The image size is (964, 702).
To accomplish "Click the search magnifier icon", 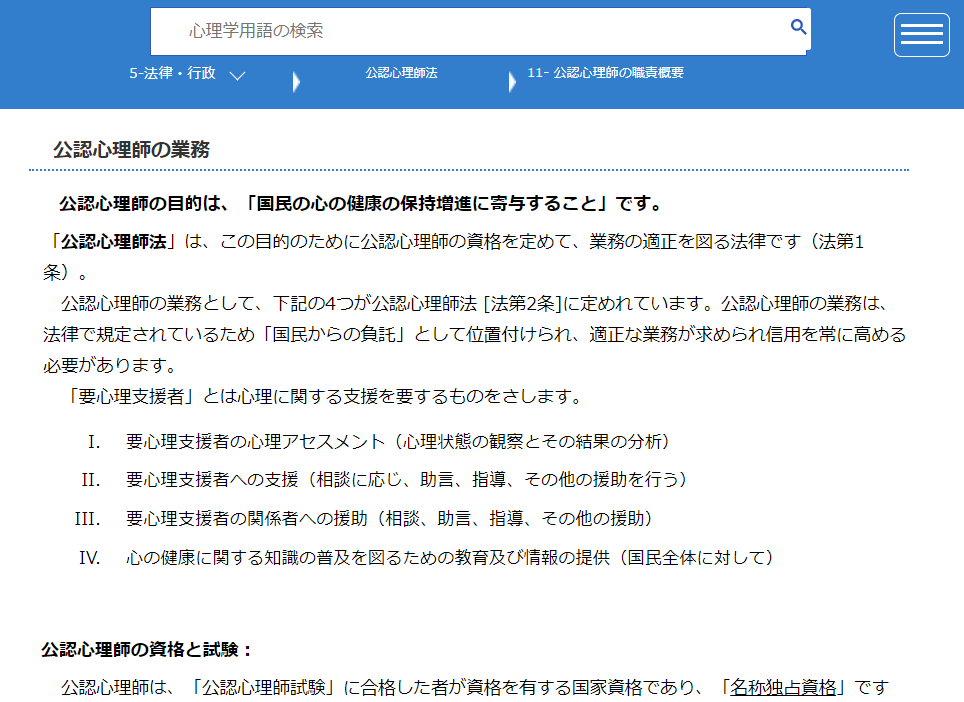I will (798, 27).
